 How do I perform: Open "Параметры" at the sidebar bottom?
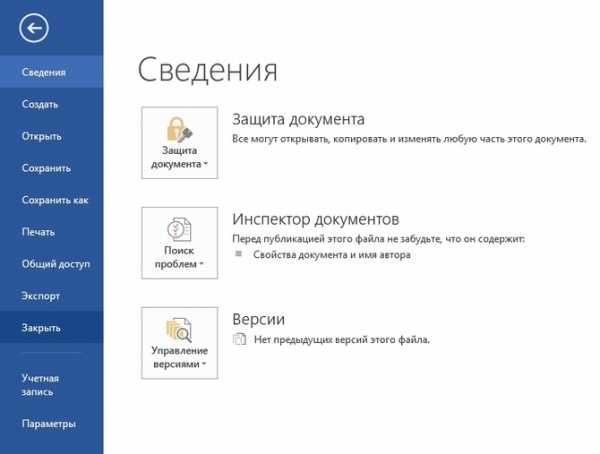[49, 423]
